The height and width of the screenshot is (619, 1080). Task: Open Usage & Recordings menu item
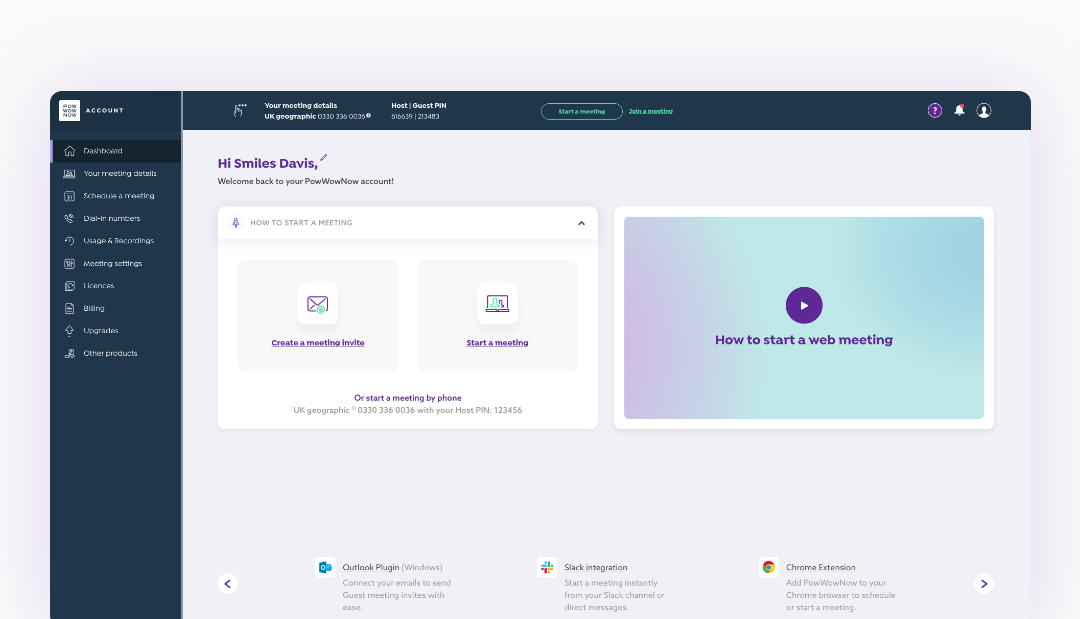click(x=116, y=241)
